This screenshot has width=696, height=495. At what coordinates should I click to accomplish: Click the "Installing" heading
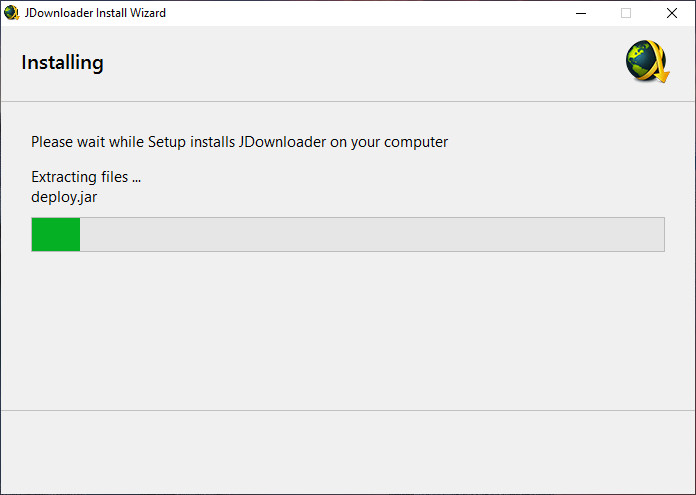(62, 63)
